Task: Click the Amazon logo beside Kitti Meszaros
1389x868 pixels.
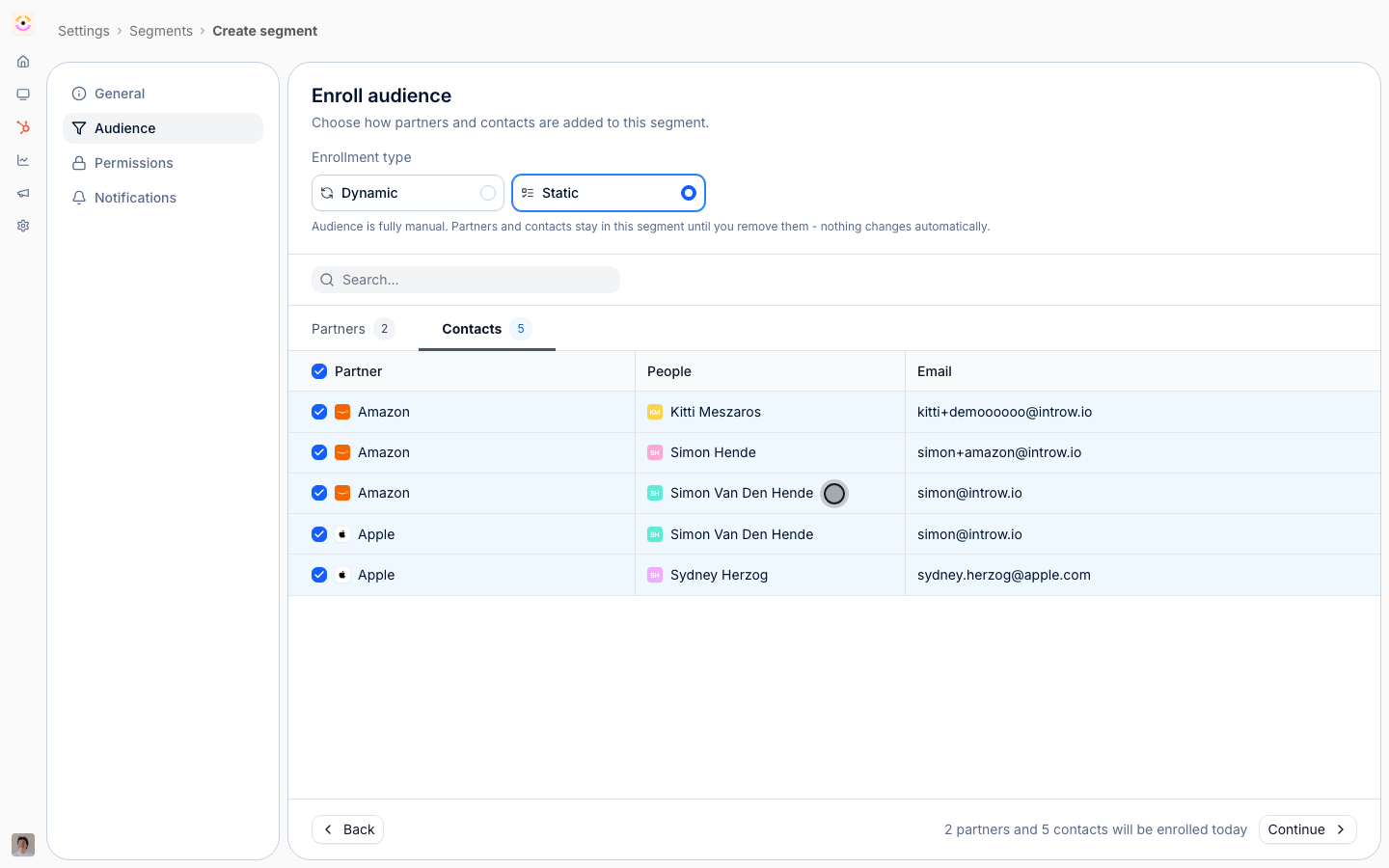Action: point(342,412)
